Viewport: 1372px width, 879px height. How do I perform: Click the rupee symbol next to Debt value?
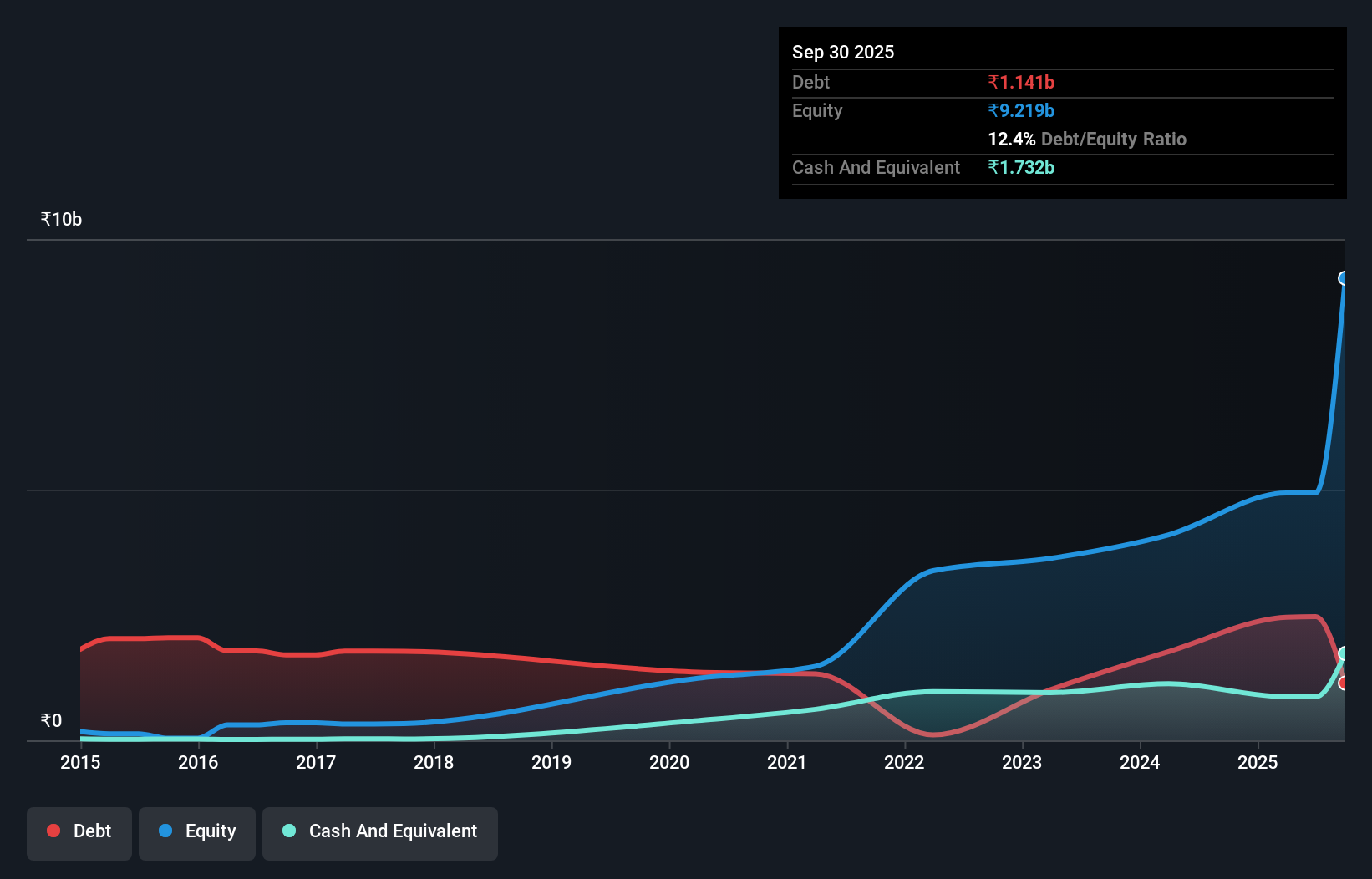coord(993,82)
